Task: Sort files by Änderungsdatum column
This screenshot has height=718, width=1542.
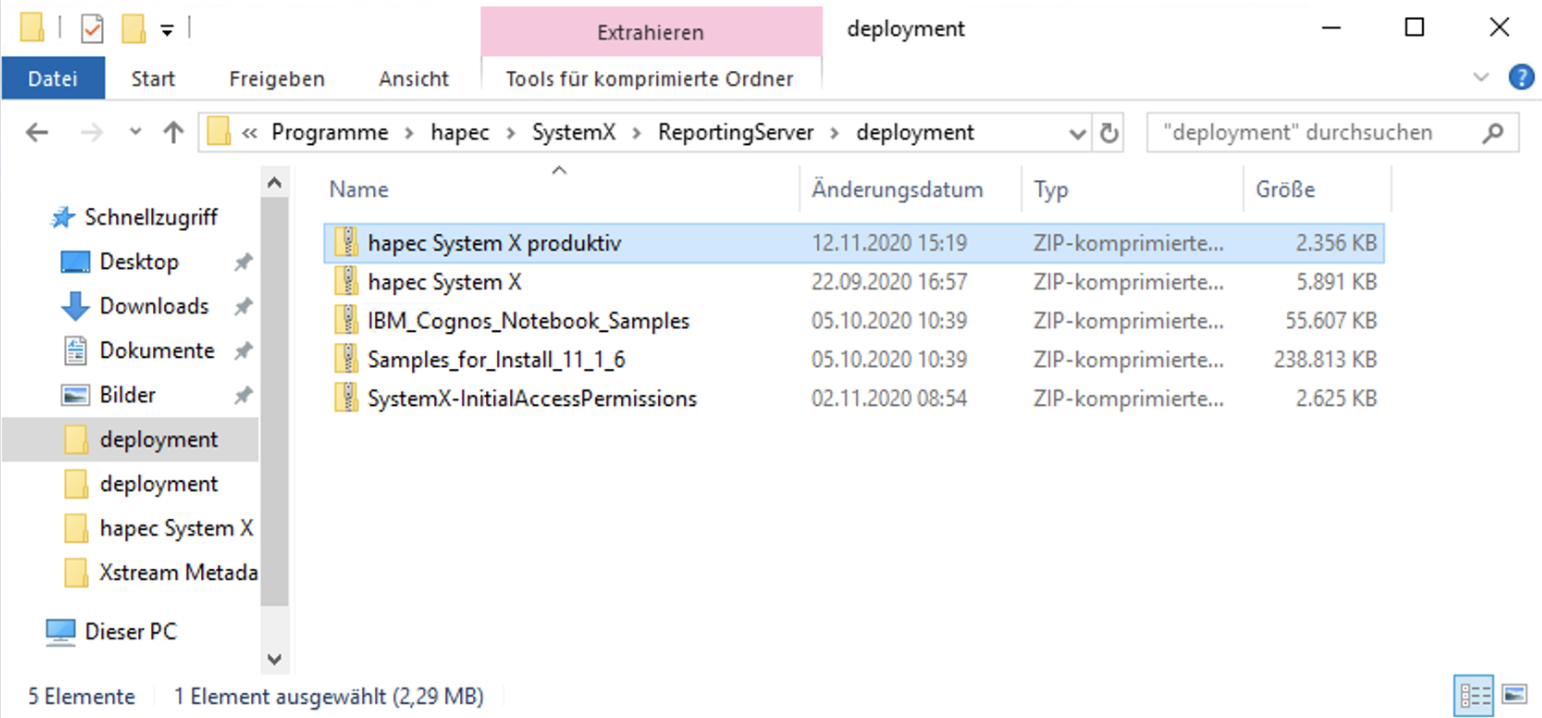Action: (x=897, y=189)
